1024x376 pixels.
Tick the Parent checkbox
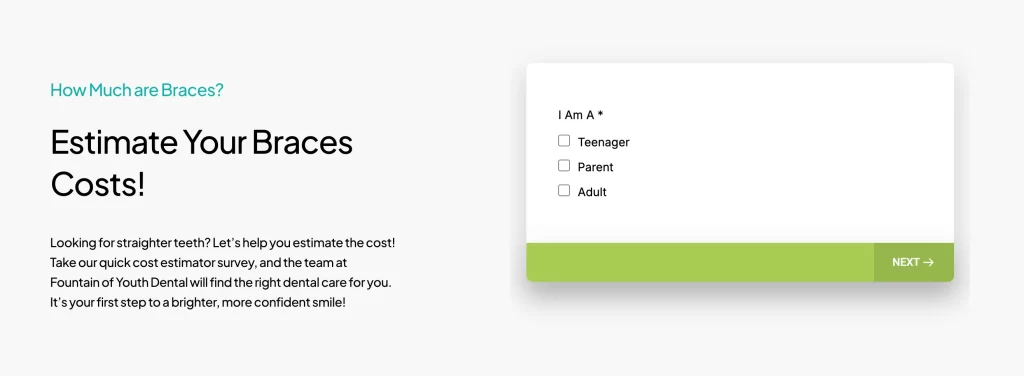tap(564, 166)
